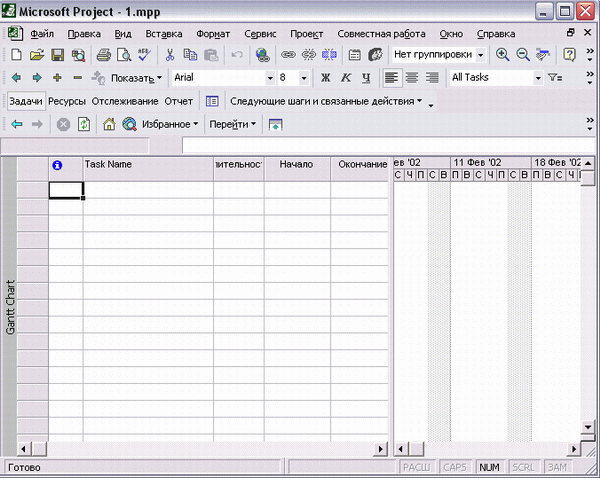Click the Начало column header
This screenshot has height=478, width=600.
pyautogui.click(x=297, y=169)
